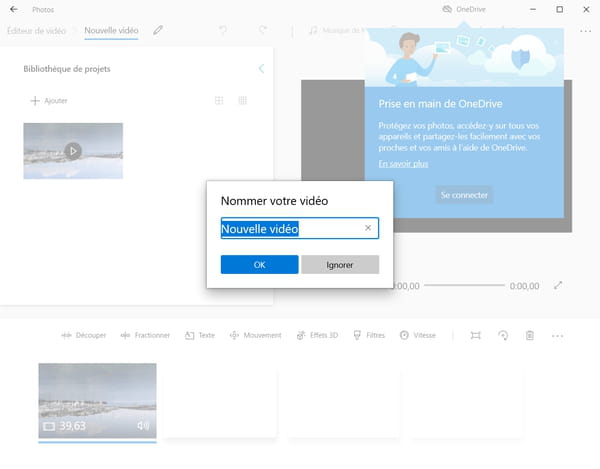600x469 pixels.
Task: Select the 39,63 storyboard clip
Action: tap(97, 401)
